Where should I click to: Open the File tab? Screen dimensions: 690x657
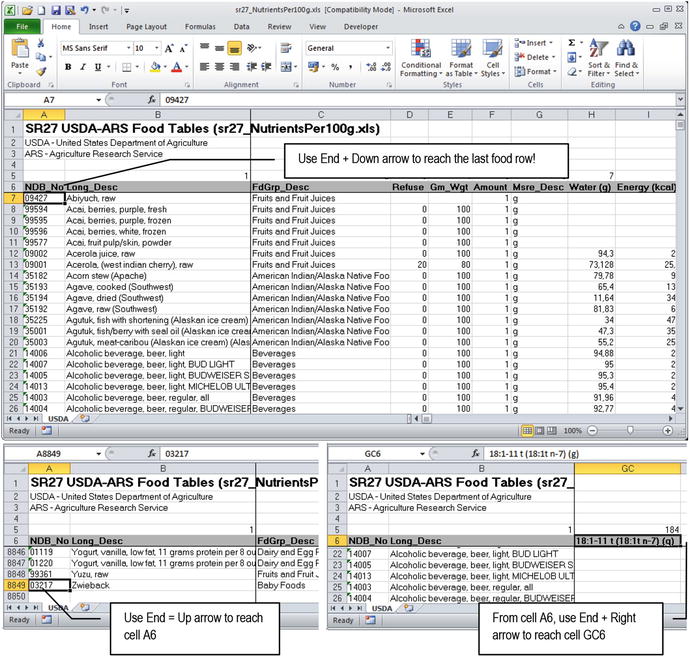click(x=22, y=26)
